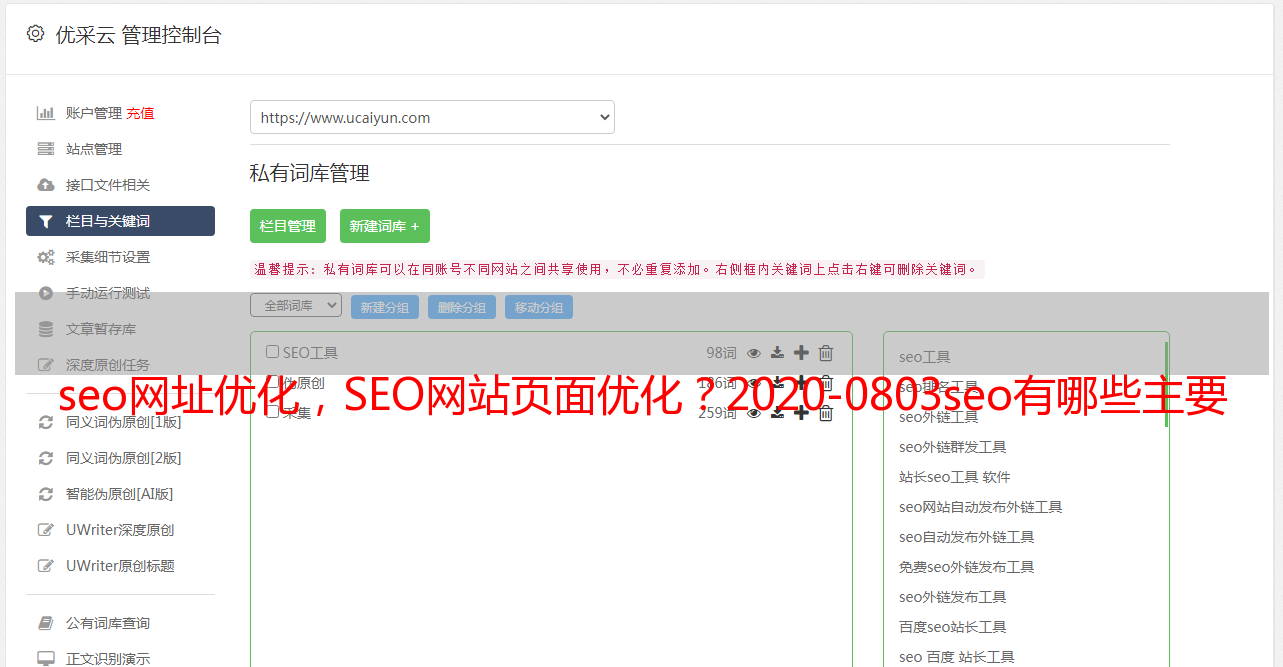1283x667 pixels.
Task: Click the edit icon for 深度原创任务
Action: click(x=45, y=365)
